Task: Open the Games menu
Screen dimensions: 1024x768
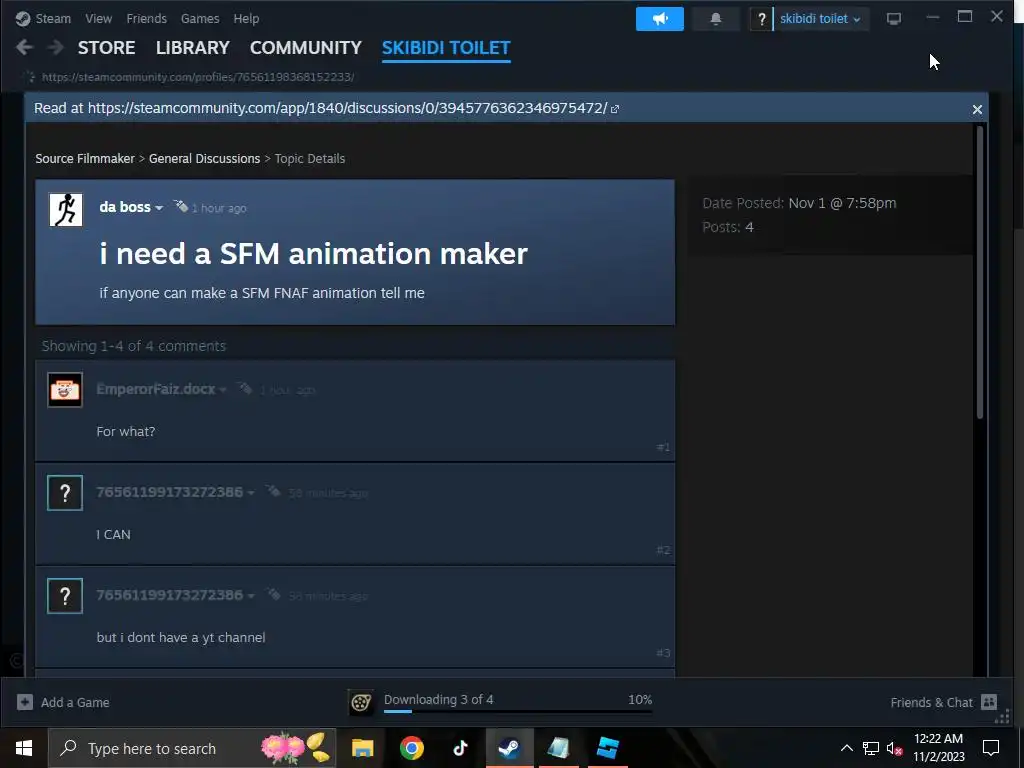Action: tap(200, 18)
